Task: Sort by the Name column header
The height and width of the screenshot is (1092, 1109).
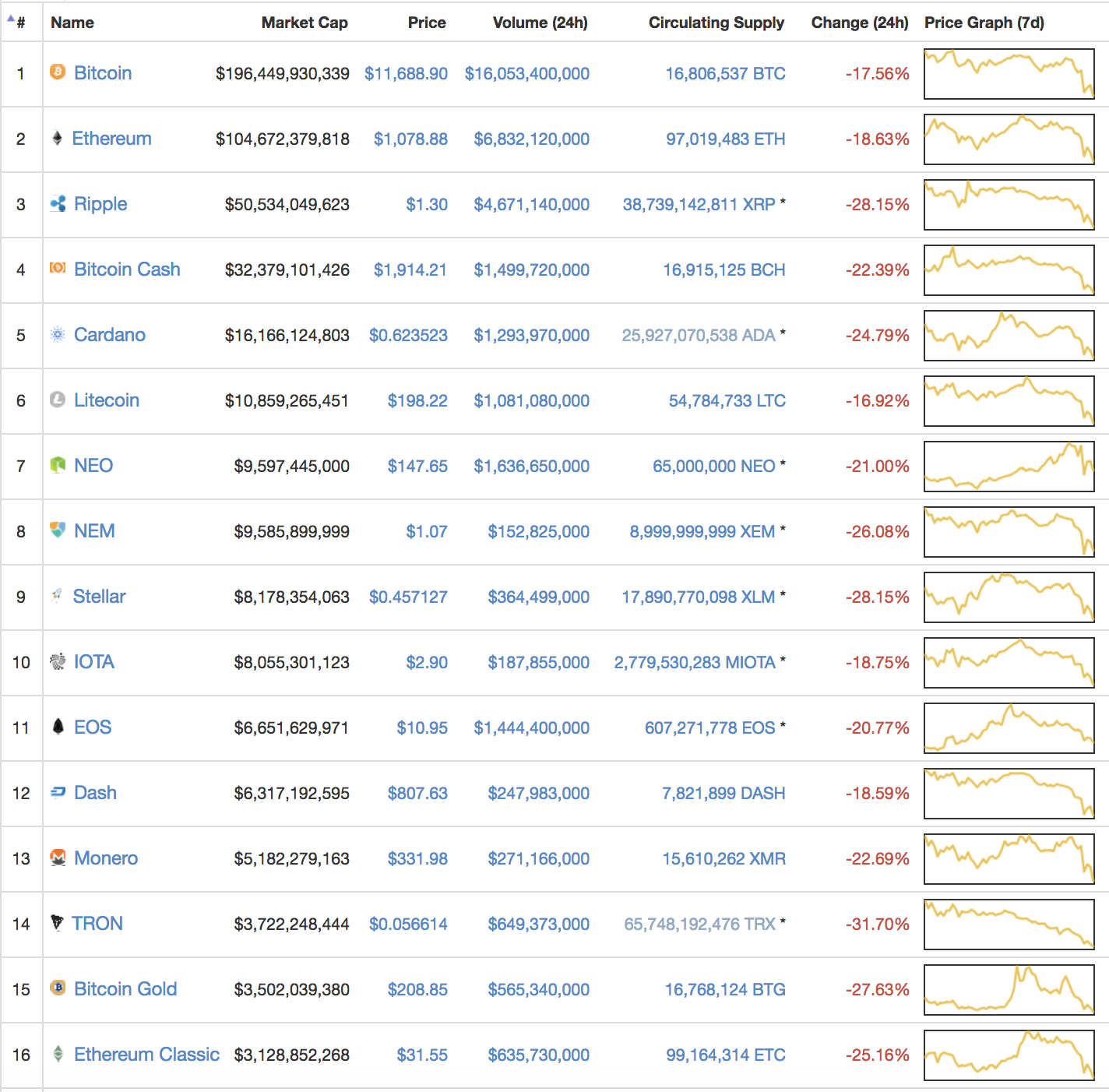Action: pos(72,23)
